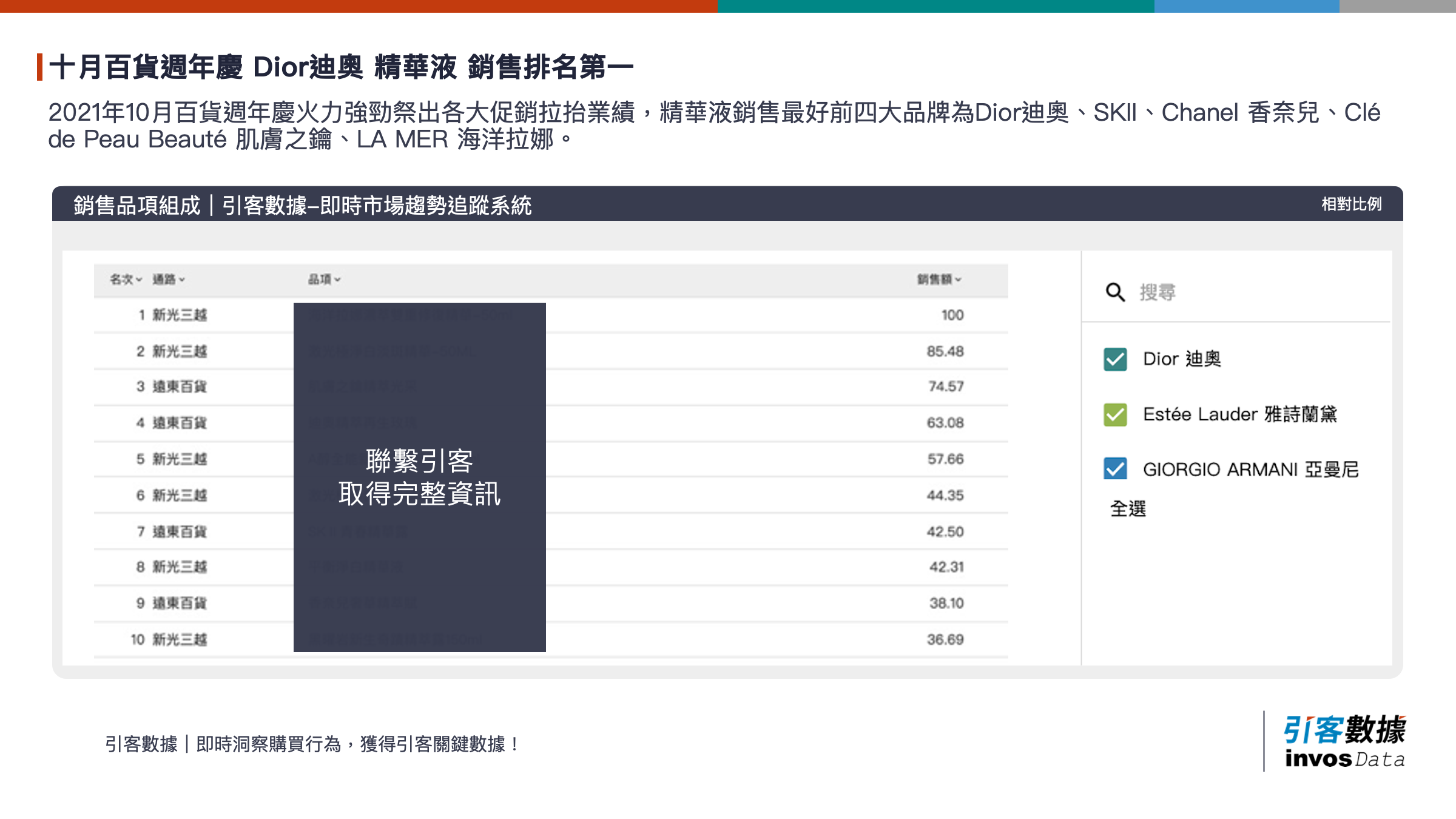
Task: Open the 品項 column dropdown
Action: coord(324,279)
